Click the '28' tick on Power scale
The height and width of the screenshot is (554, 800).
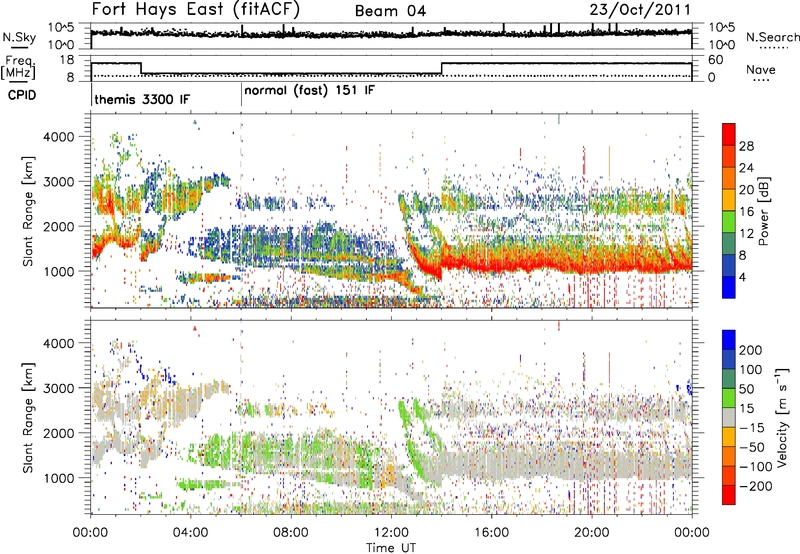click(x=746, y=146)
